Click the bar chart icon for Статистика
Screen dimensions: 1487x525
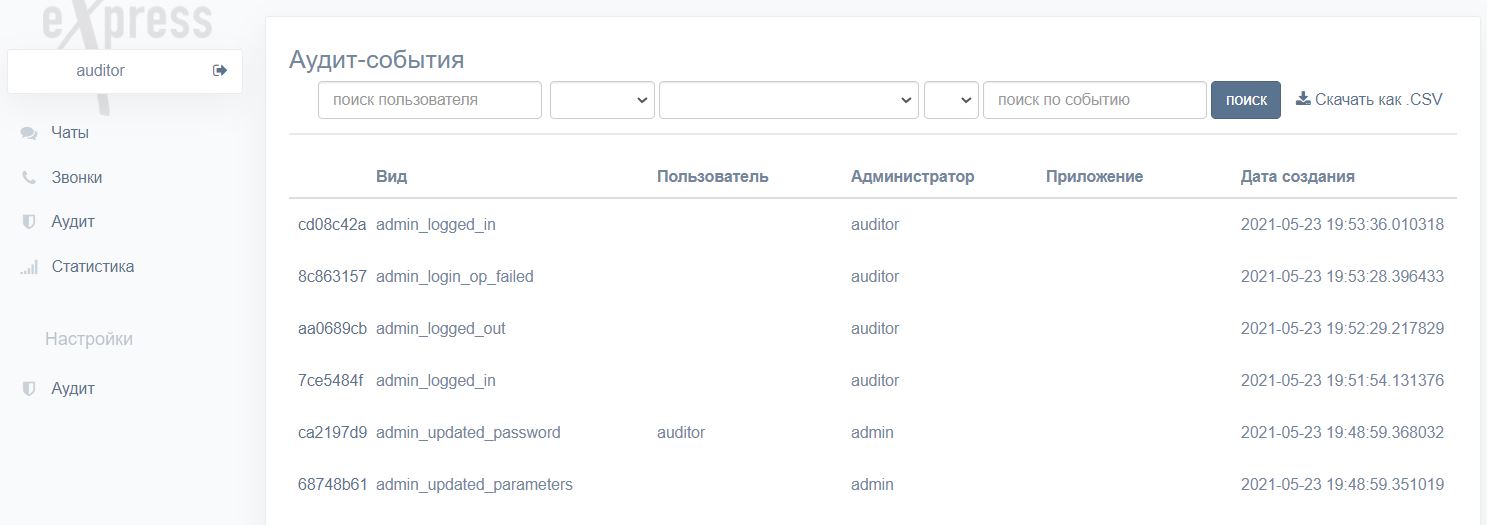point(29,267)
